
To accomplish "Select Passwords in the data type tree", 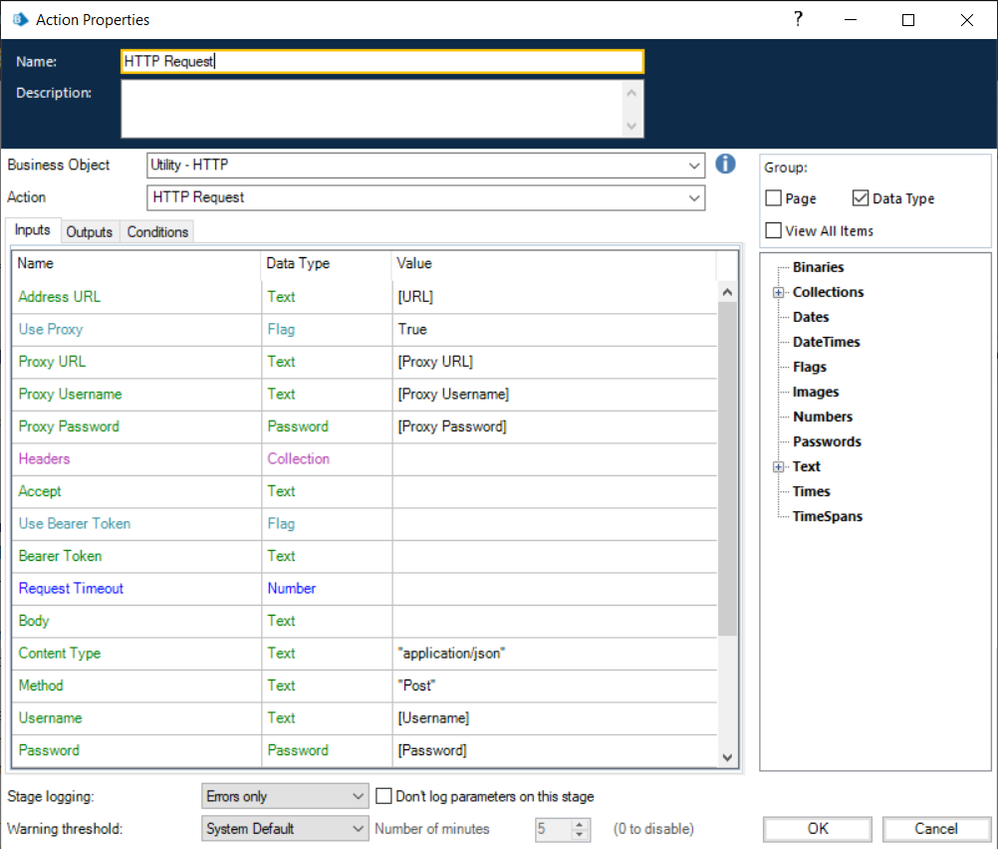I will coord(826,442).
